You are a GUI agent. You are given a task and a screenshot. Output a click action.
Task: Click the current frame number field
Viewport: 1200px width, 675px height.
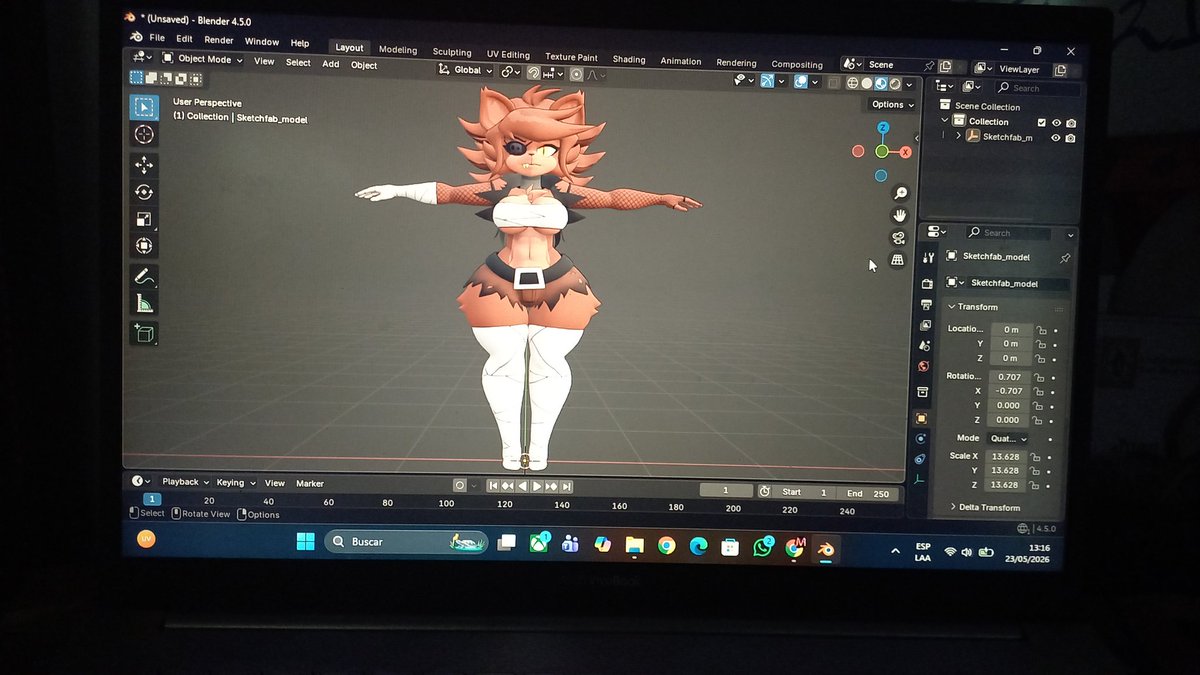(x=726, y=490)
